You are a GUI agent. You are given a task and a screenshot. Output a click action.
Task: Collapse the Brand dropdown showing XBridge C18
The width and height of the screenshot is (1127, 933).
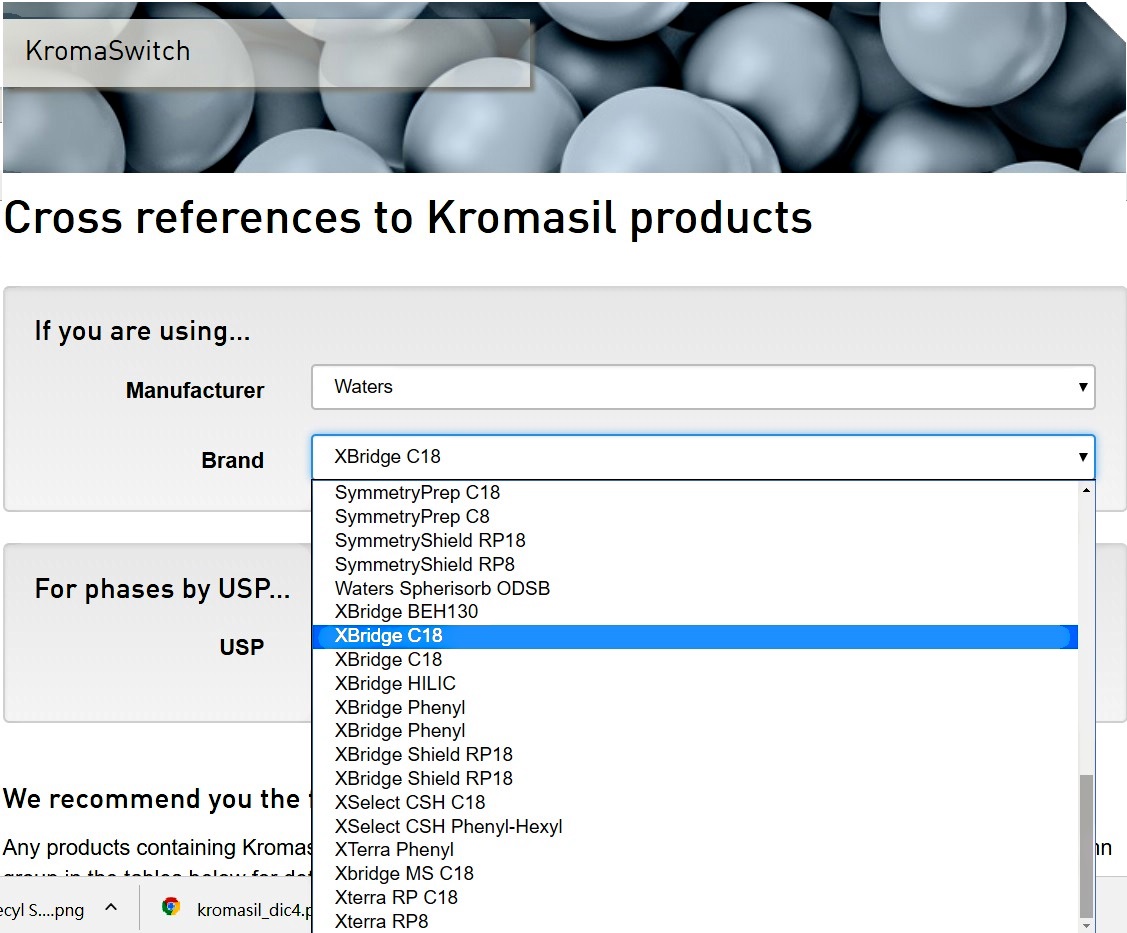(x=703, y=456)
